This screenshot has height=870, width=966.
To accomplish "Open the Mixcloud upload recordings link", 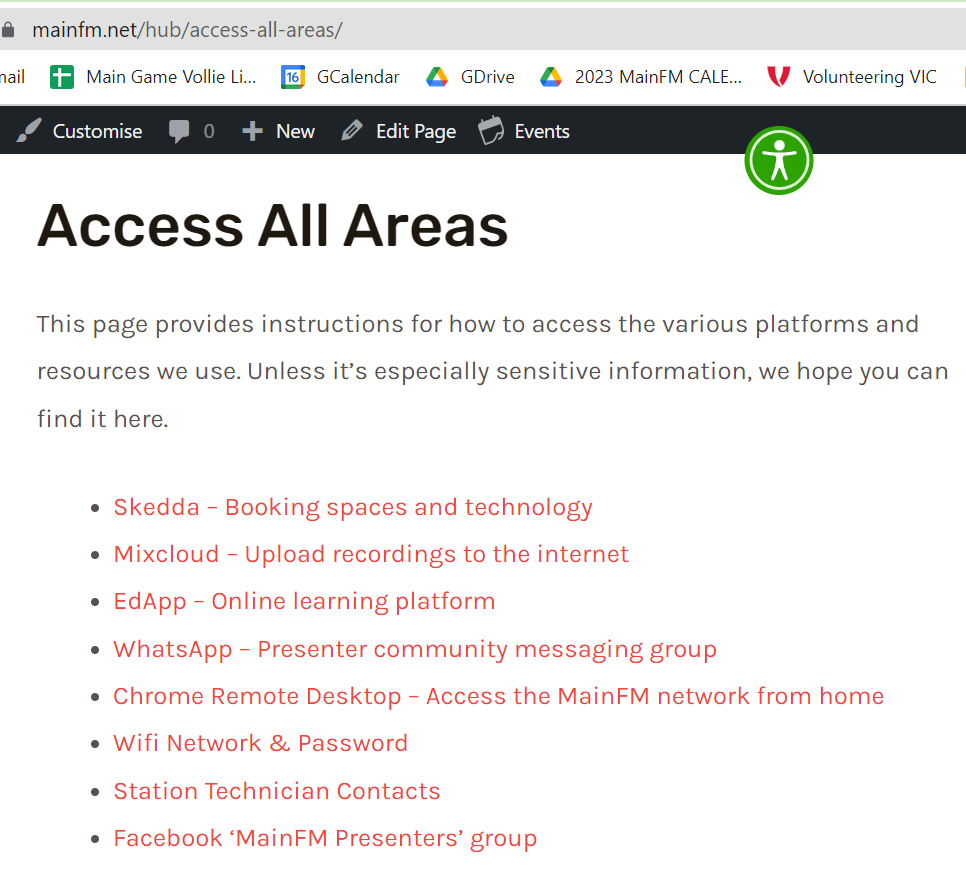I will click(371, 554).
